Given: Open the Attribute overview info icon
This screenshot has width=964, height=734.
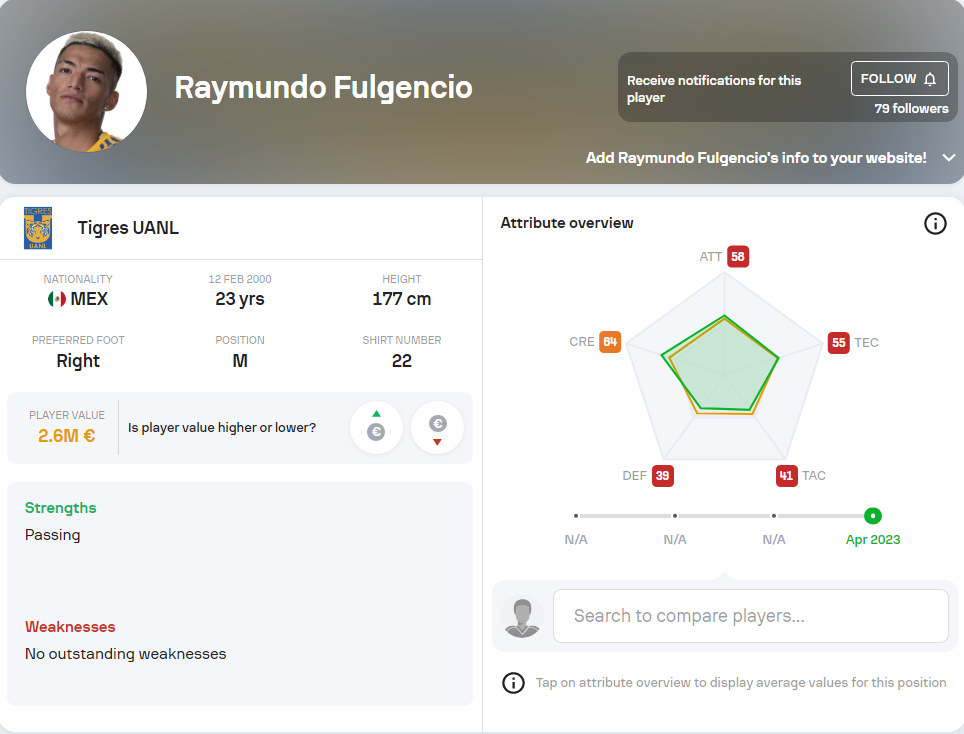Looking at the screenshot, I should point(935,223).
